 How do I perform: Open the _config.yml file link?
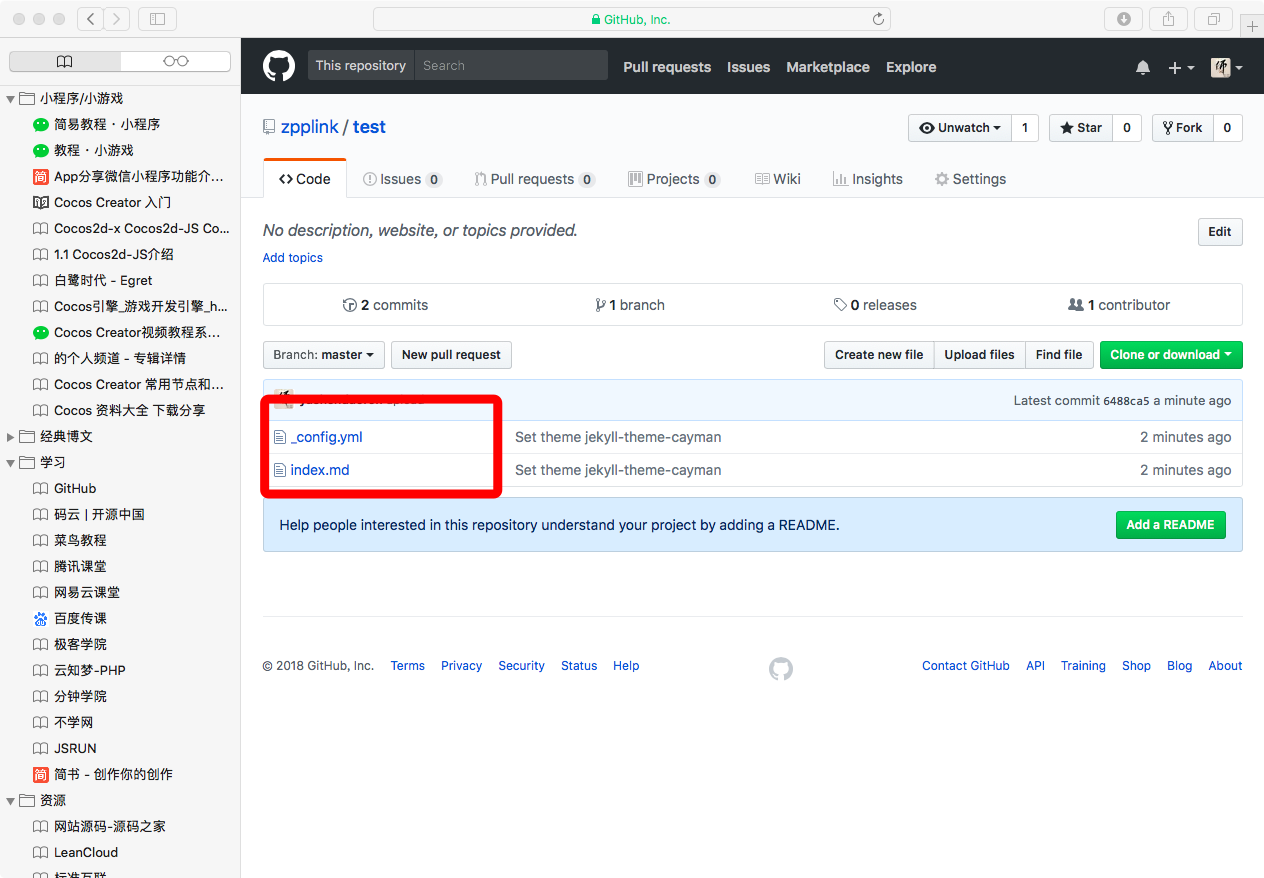(326, 437)
